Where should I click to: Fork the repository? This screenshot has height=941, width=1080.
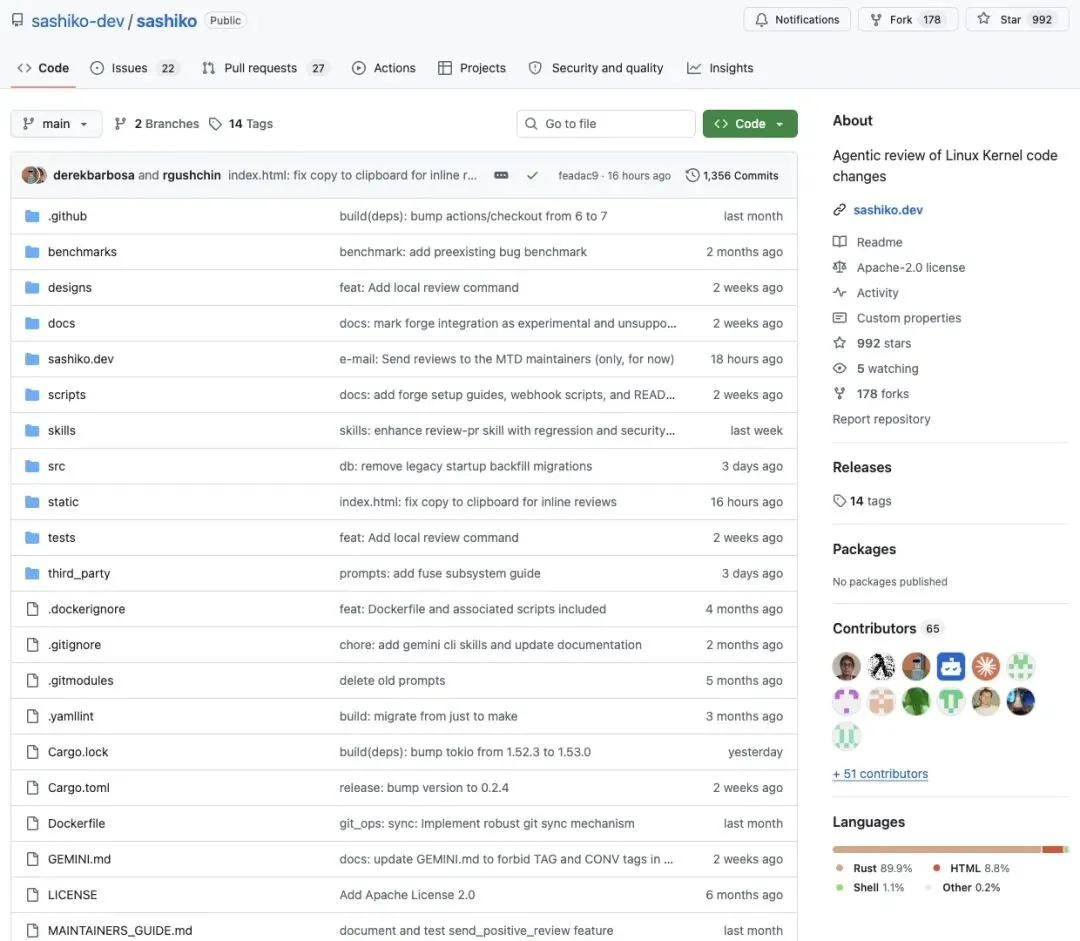coord(907,19)
